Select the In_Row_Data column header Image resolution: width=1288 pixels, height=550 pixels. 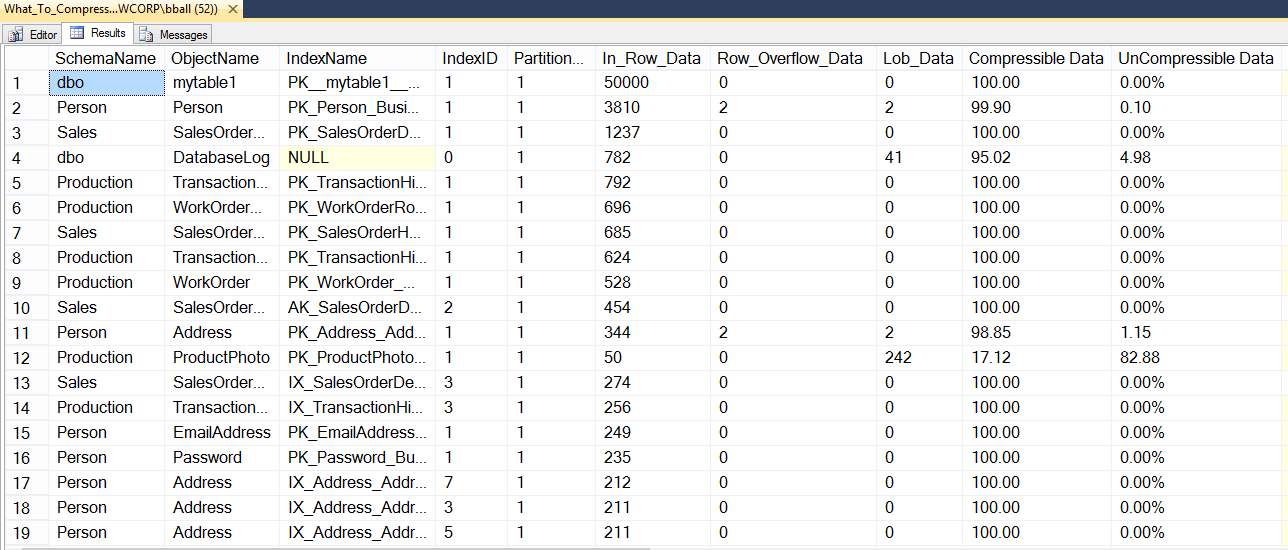click(651, 58)
